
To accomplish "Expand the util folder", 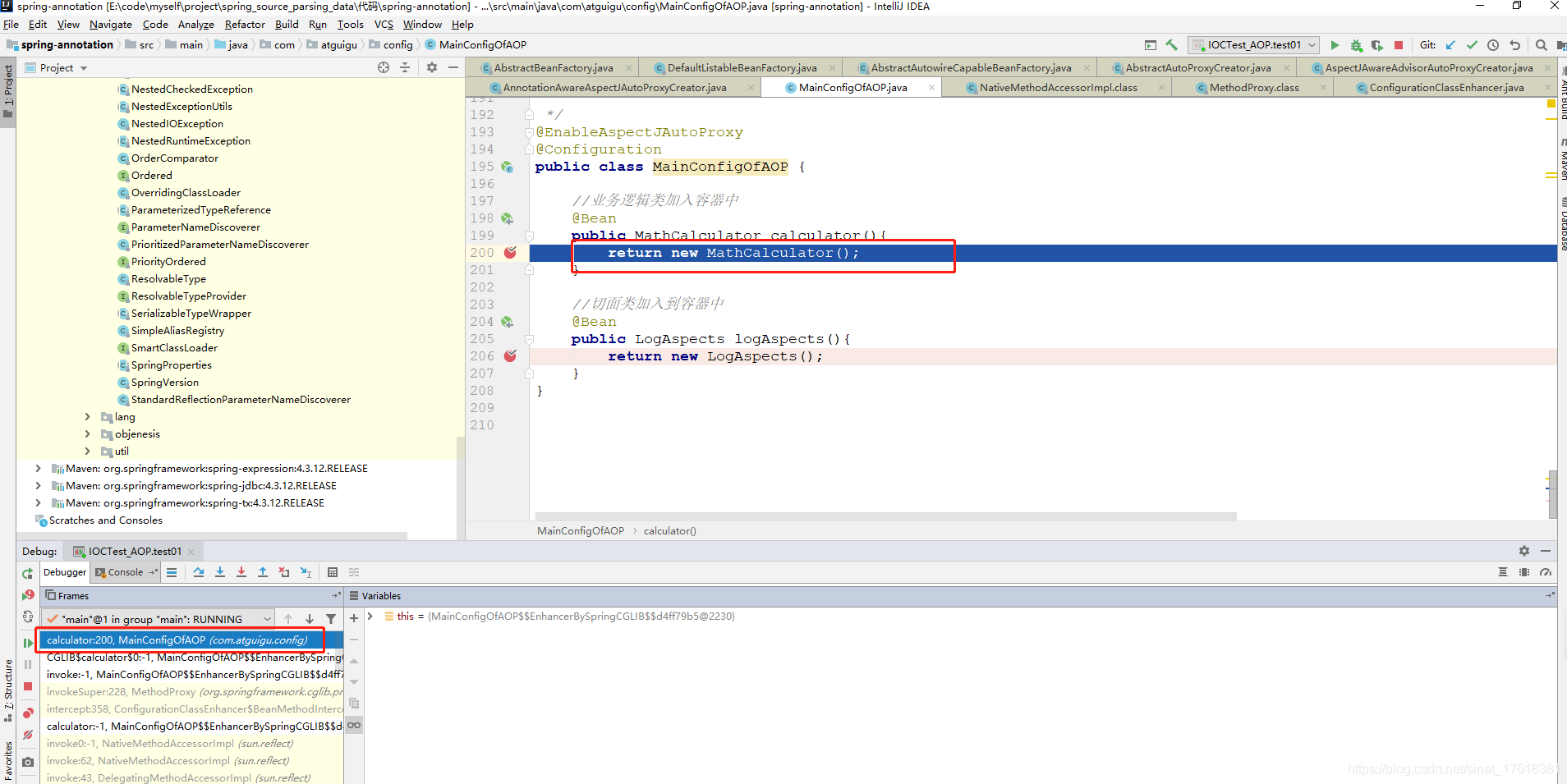I will coord(88,452).
